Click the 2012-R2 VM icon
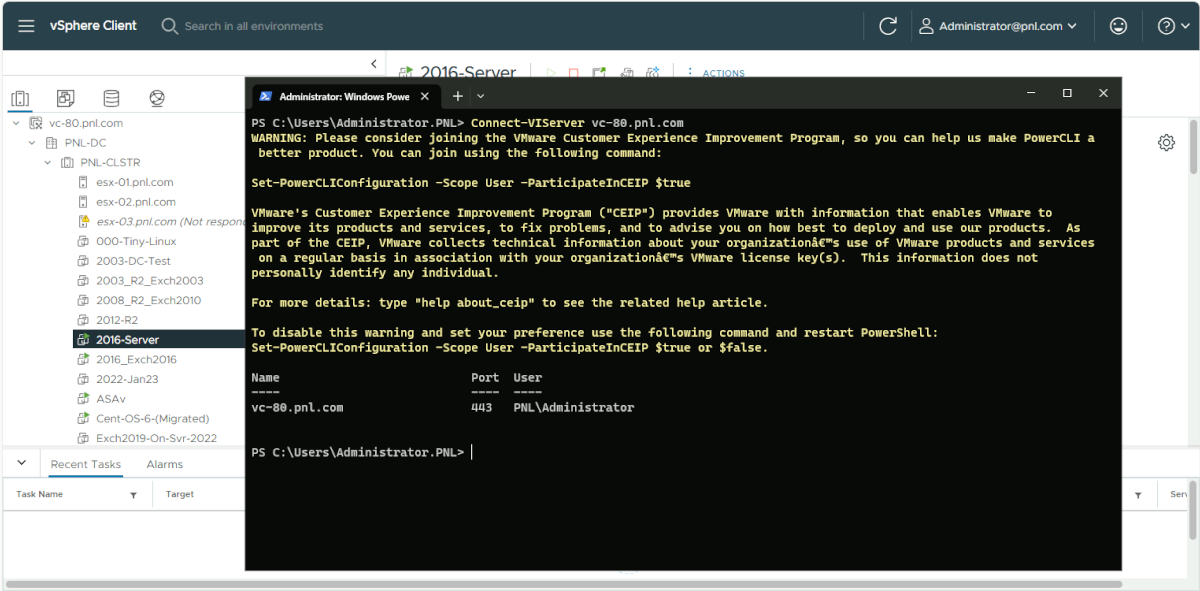 coord(84,320)
